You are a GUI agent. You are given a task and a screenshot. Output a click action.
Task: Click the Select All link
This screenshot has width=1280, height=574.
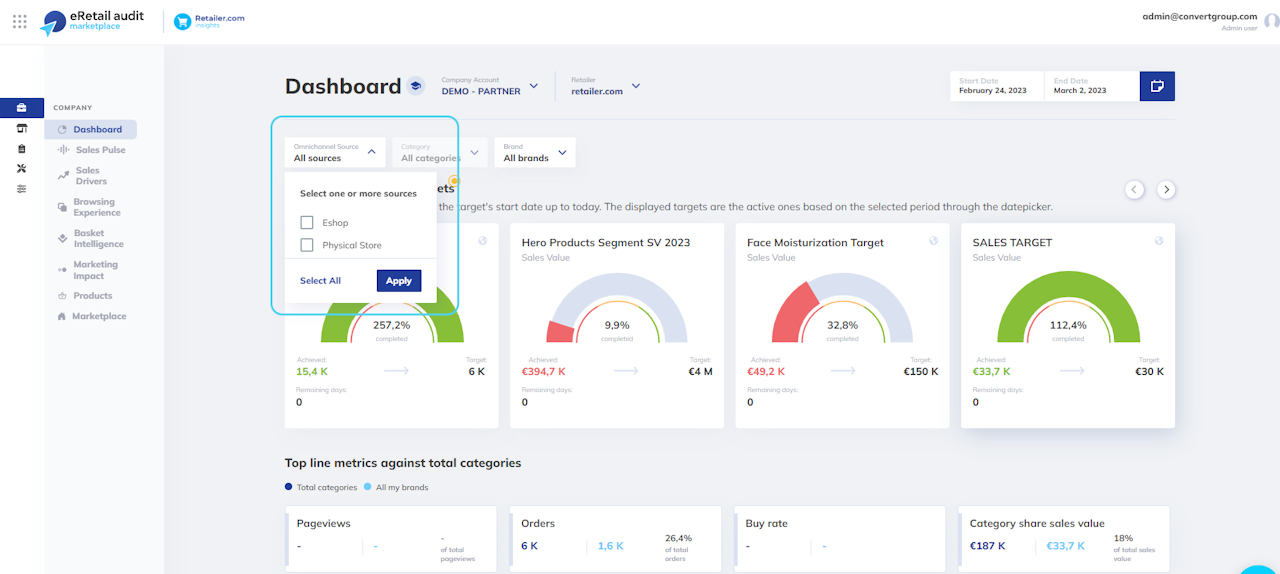point(320,281)
